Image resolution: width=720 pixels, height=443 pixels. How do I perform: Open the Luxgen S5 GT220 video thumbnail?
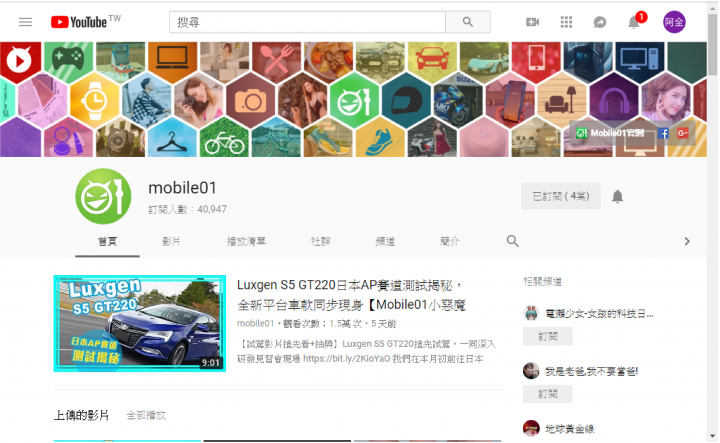[x=140, y=323]
